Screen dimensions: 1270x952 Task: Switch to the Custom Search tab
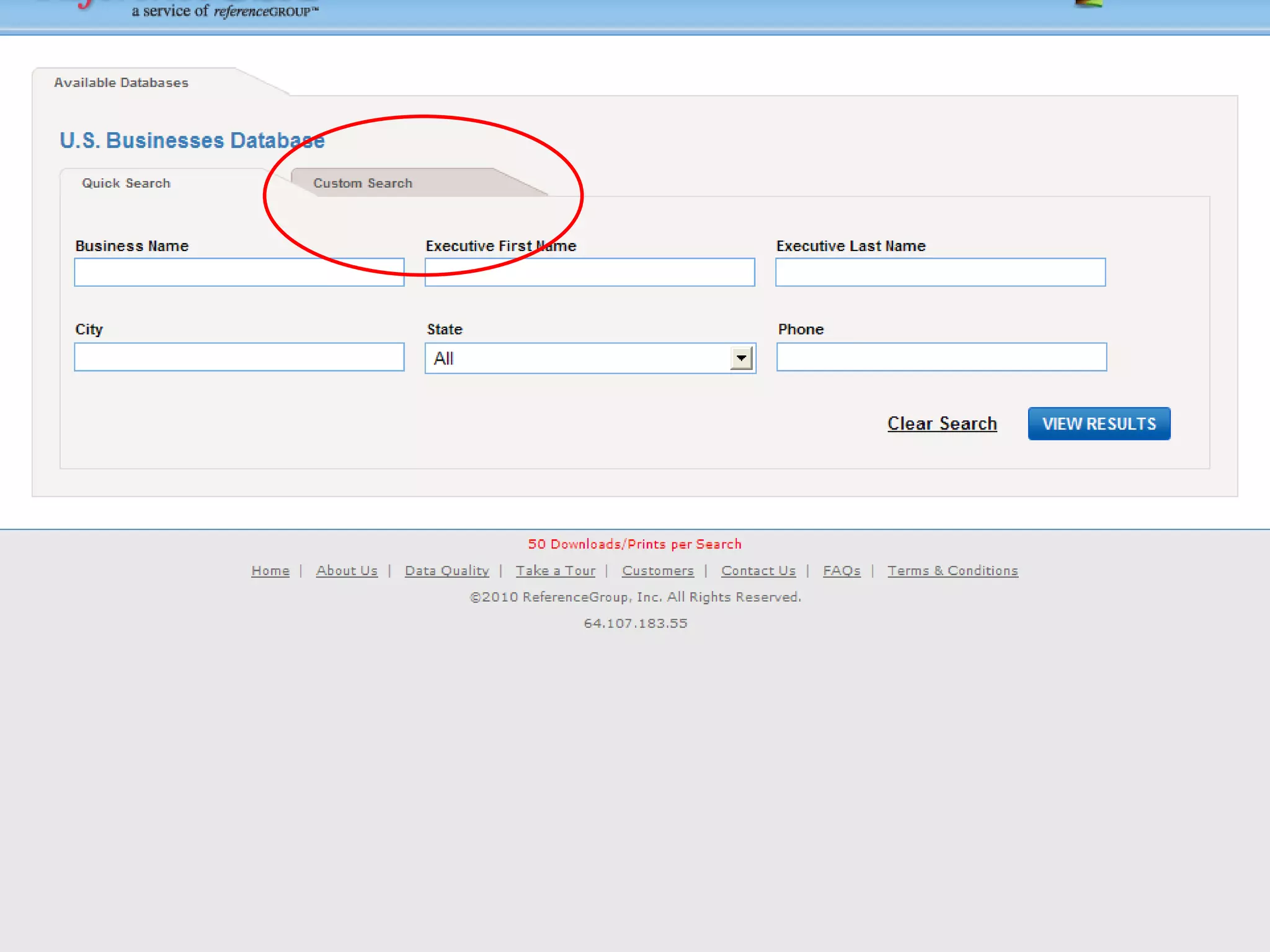click(363, 183)
